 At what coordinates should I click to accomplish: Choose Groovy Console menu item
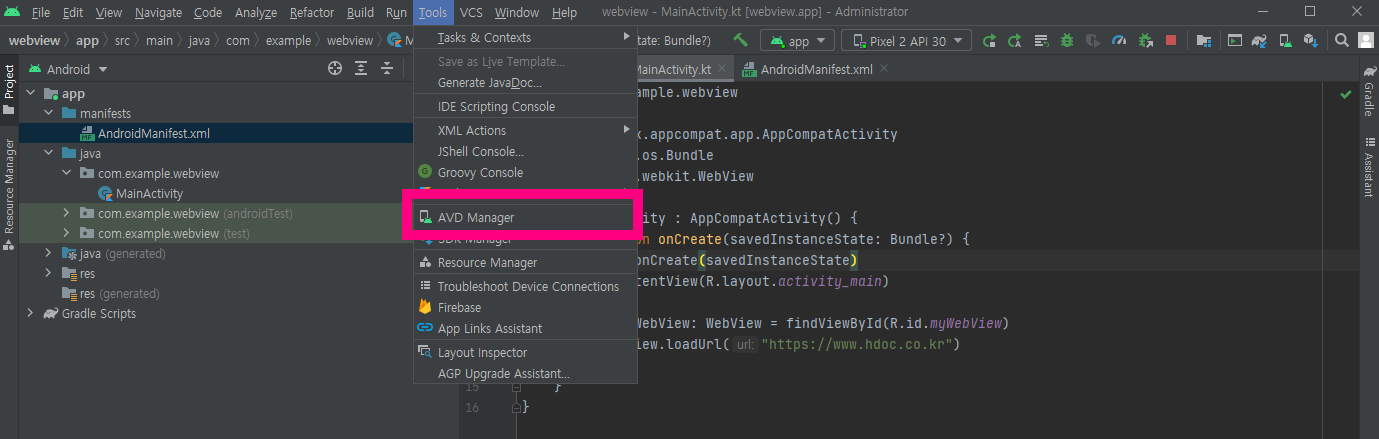coord(525,172)
